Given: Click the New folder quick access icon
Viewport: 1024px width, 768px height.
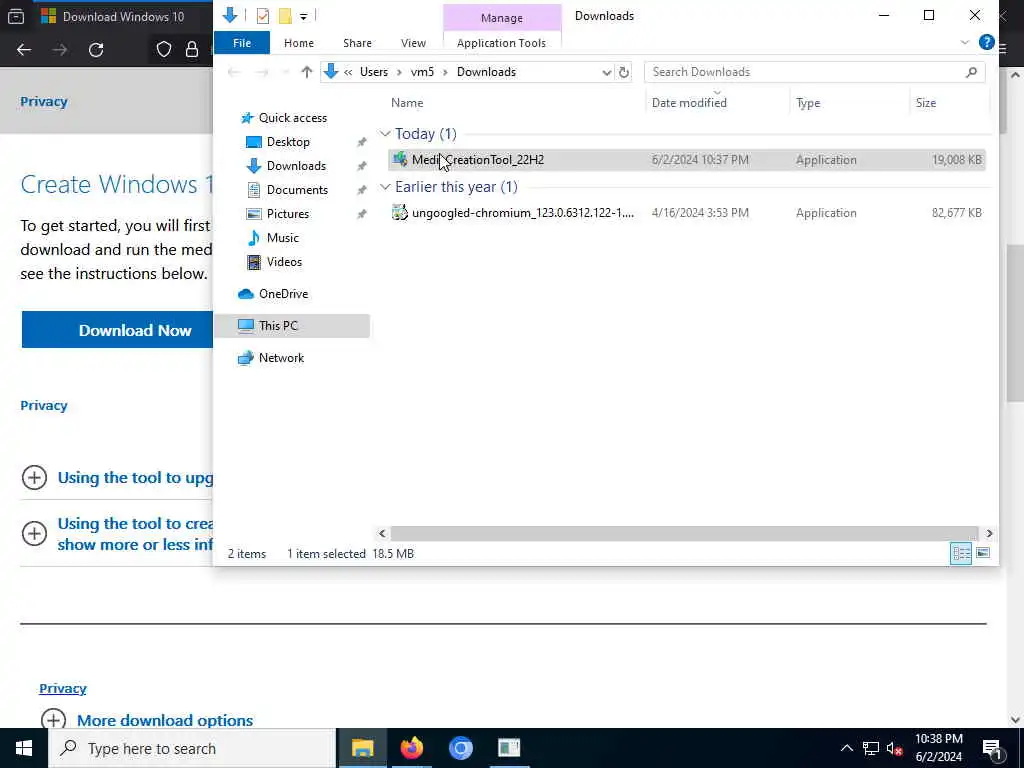Looking at the screenshot, I should click(285, 16).
